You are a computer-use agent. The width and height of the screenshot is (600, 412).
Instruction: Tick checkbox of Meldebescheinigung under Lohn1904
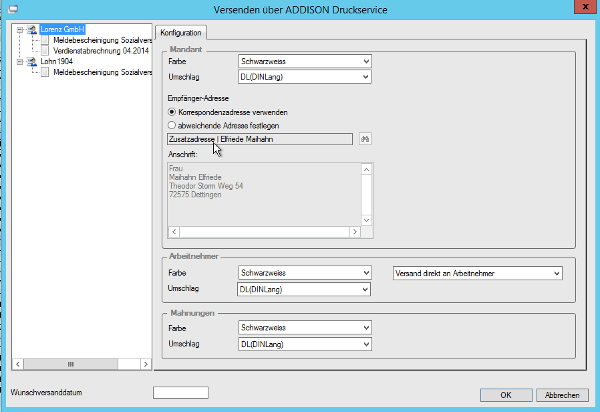[45, 72]
